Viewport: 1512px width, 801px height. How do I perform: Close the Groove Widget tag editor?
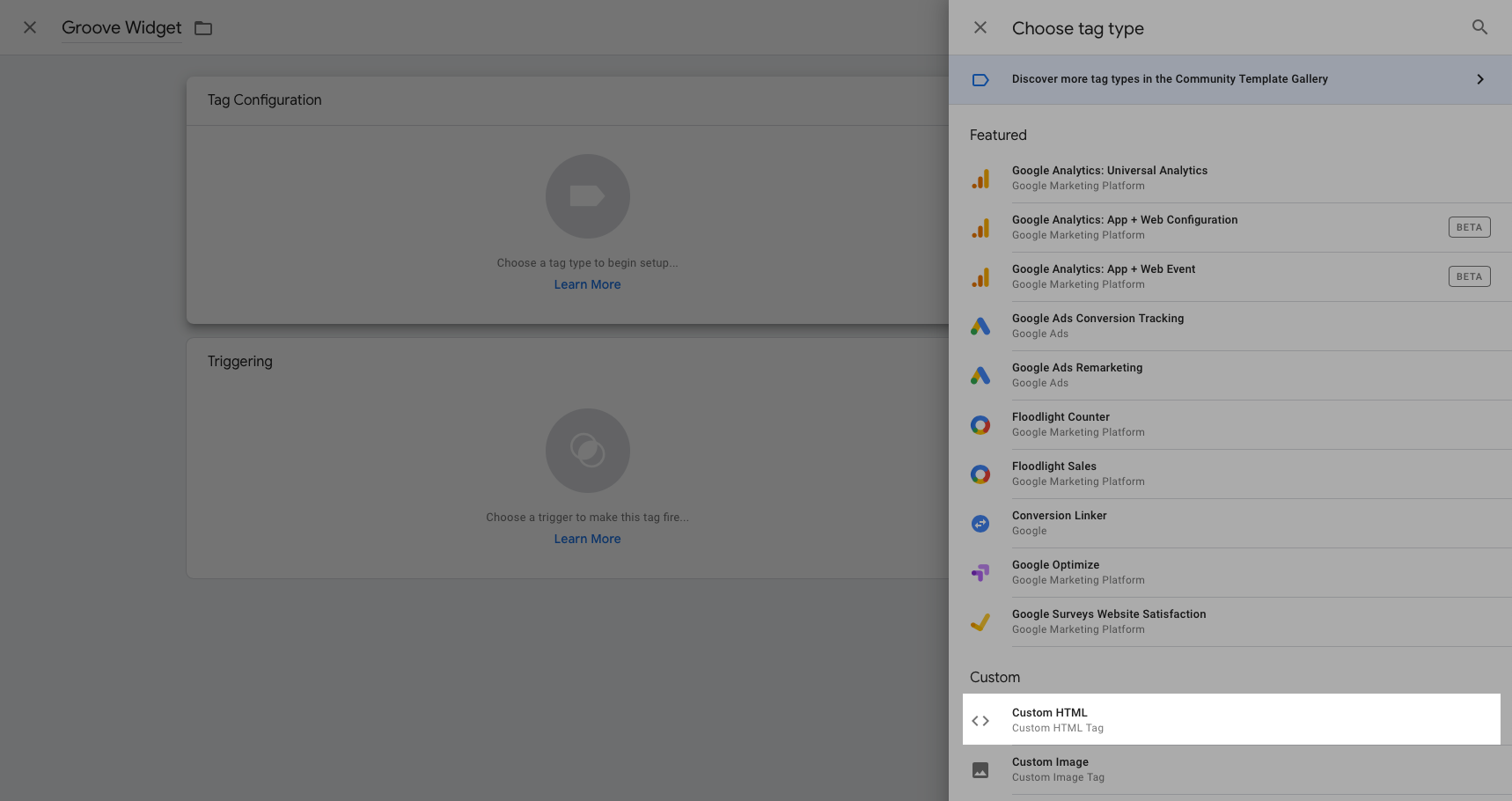point(30,27)
